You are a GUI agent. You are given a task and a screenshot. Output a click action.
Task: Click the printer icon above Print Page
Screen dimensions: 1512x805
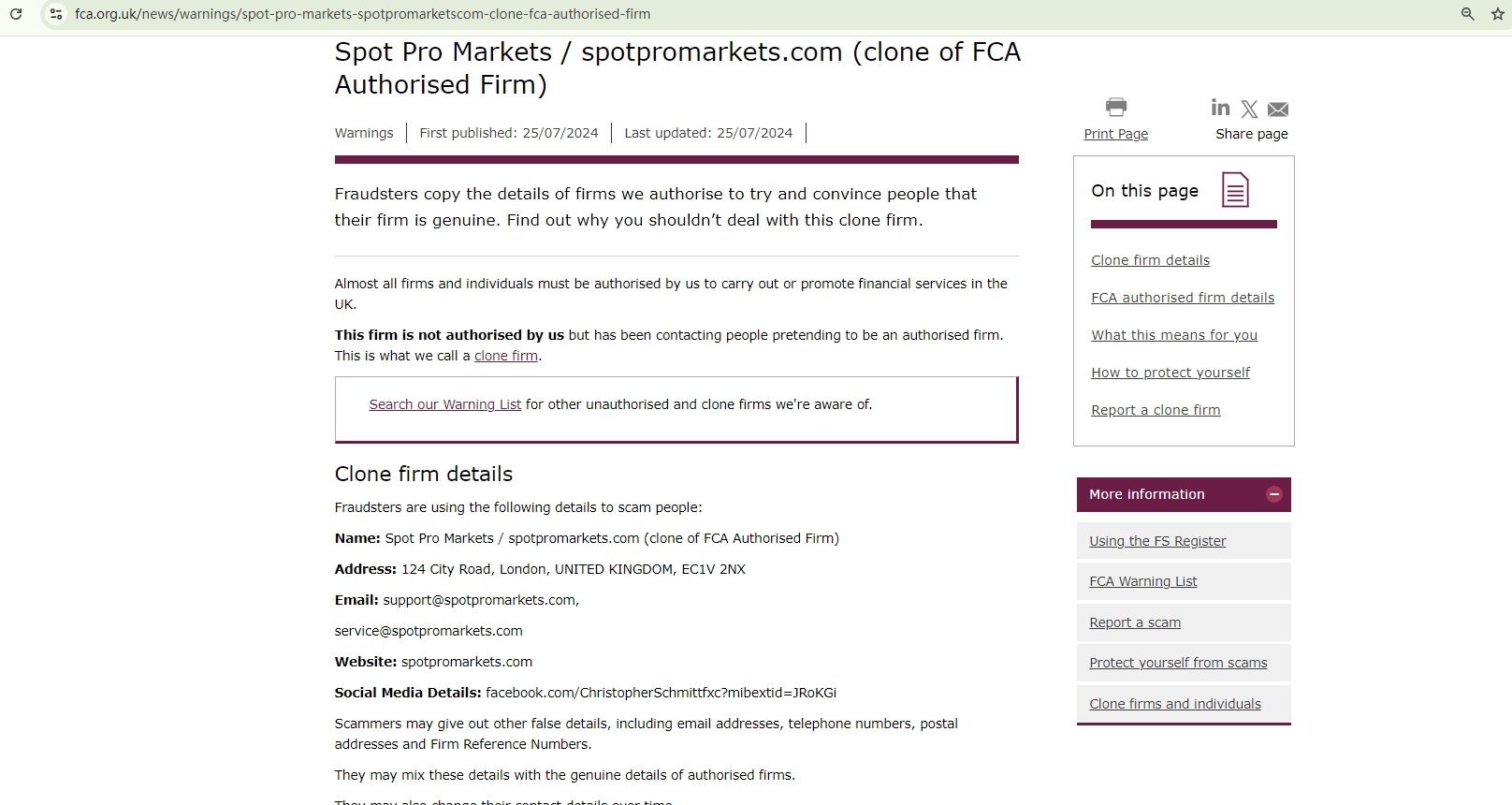tap(1116, 107)
